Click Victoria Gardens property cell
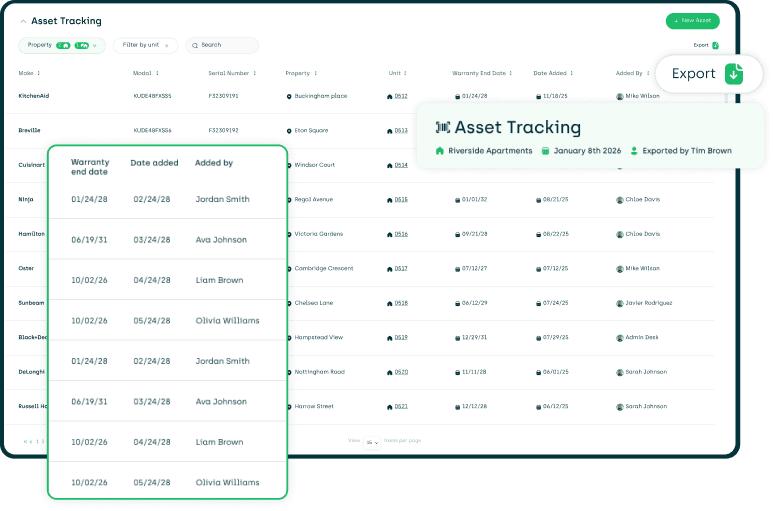Viewport: 773px width, 511px height. click(x=318, y=234)
